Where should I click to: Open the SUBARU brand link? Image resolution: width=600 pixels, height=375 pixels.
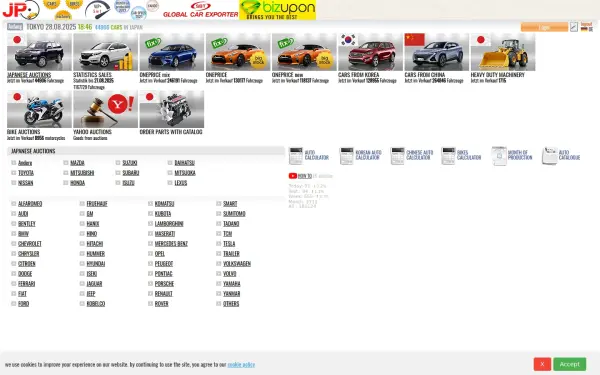pyautogui.click(x=130, y=173)
